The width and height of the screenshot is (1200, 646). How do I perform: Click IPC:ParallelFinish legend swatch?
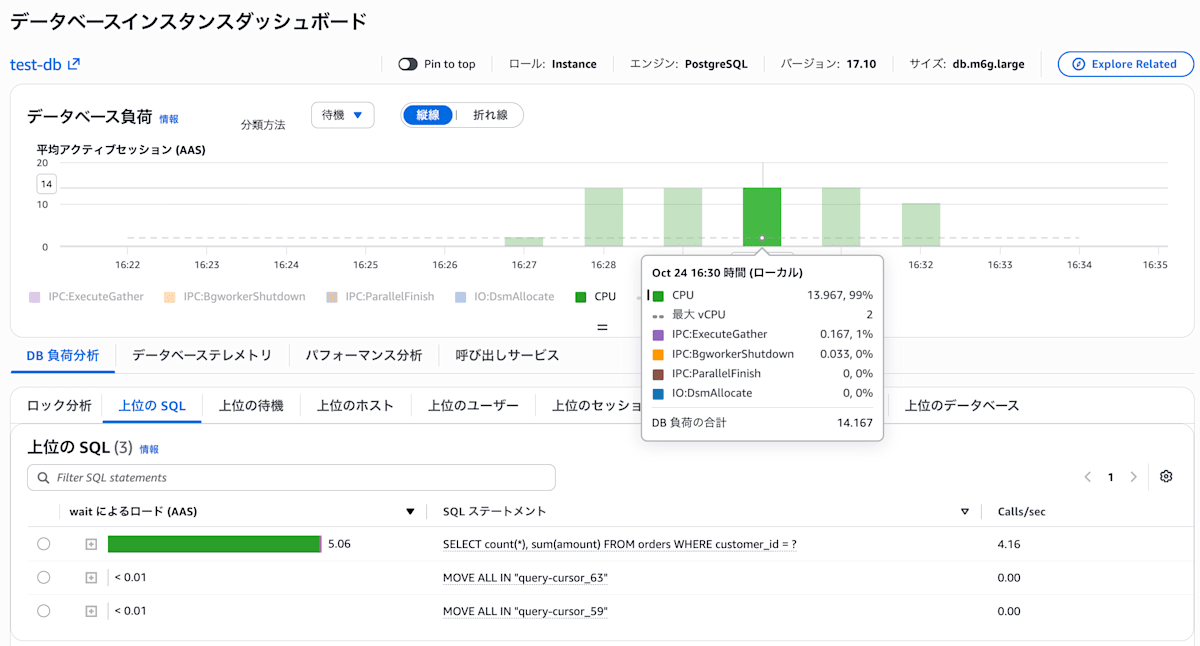pyautogui.click(x=331, y=297)
